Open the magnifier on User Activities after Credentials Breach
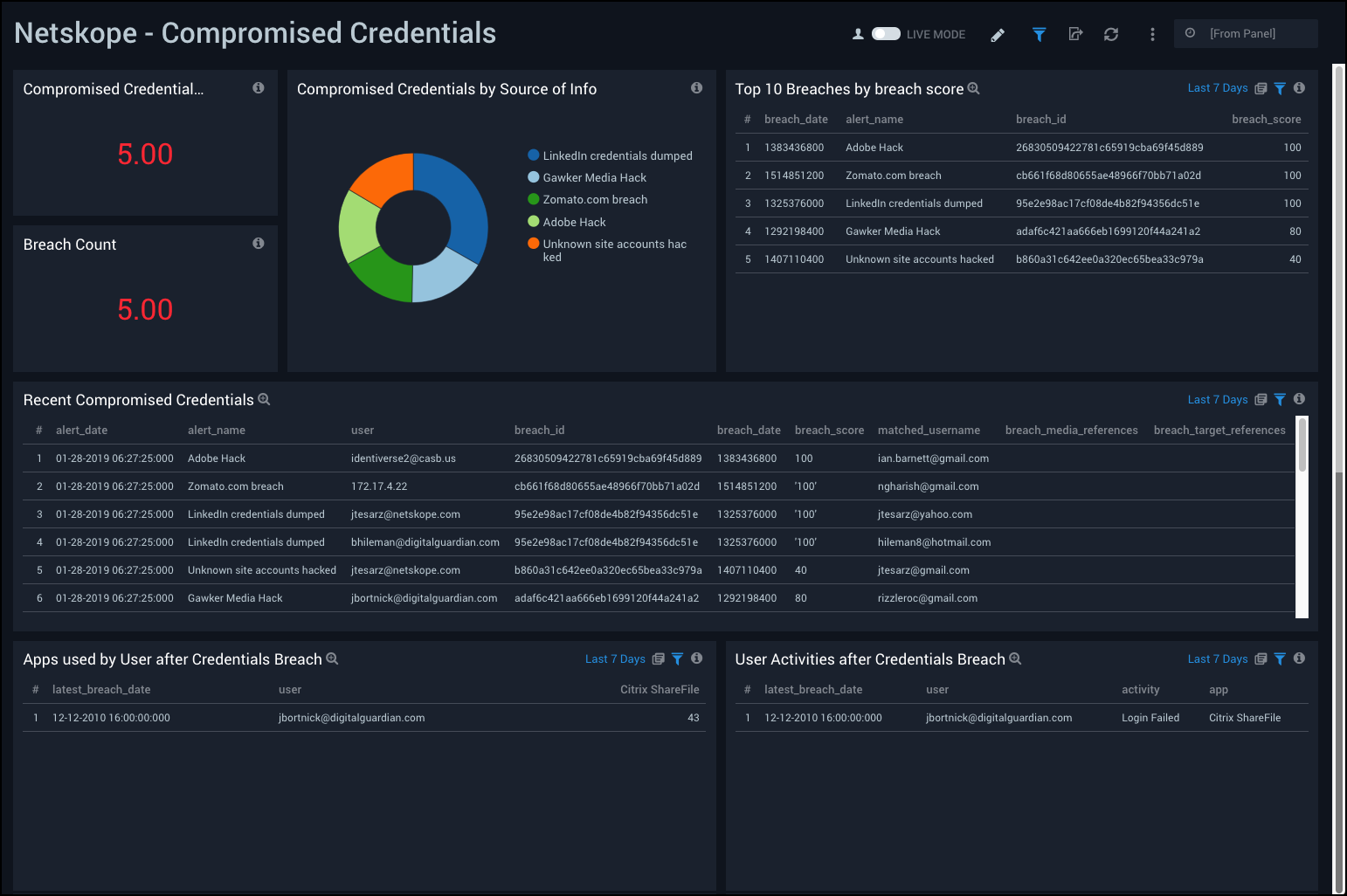 1014,659
